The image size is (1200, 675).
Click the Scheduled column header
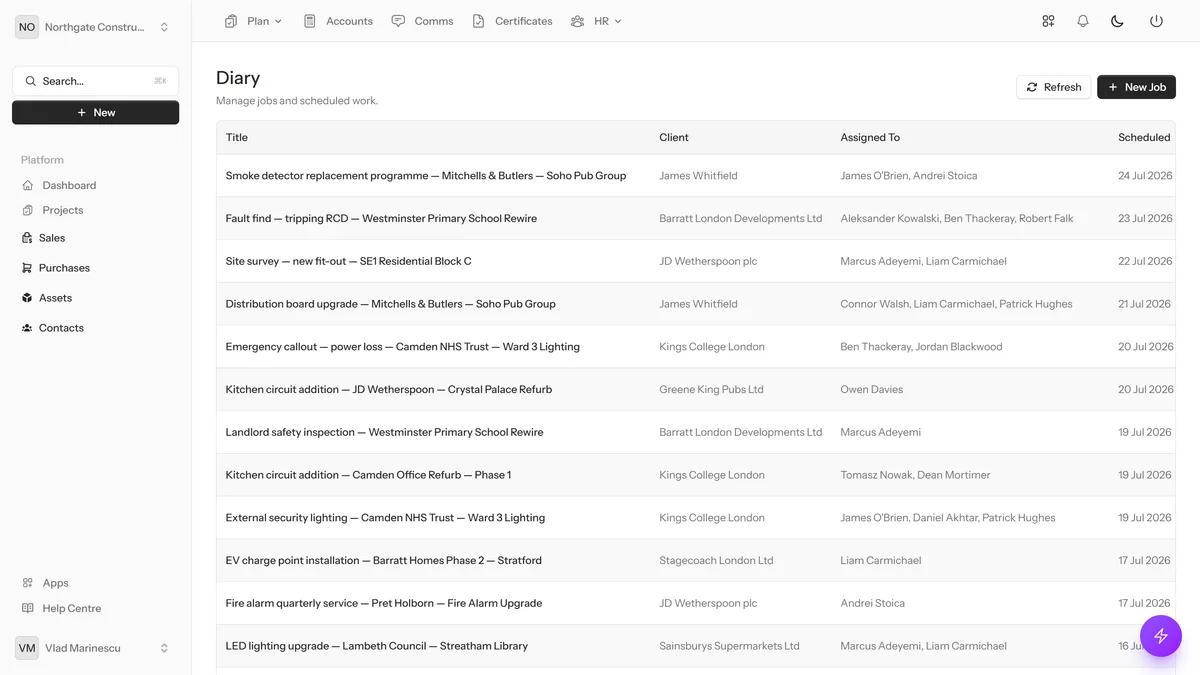coord(1144,137)
